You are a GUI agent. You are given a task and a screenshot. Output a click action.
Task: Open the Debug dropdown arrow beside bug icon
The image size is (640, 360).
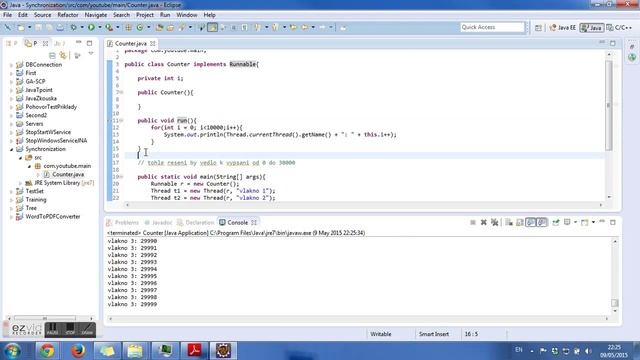(82, 27)
